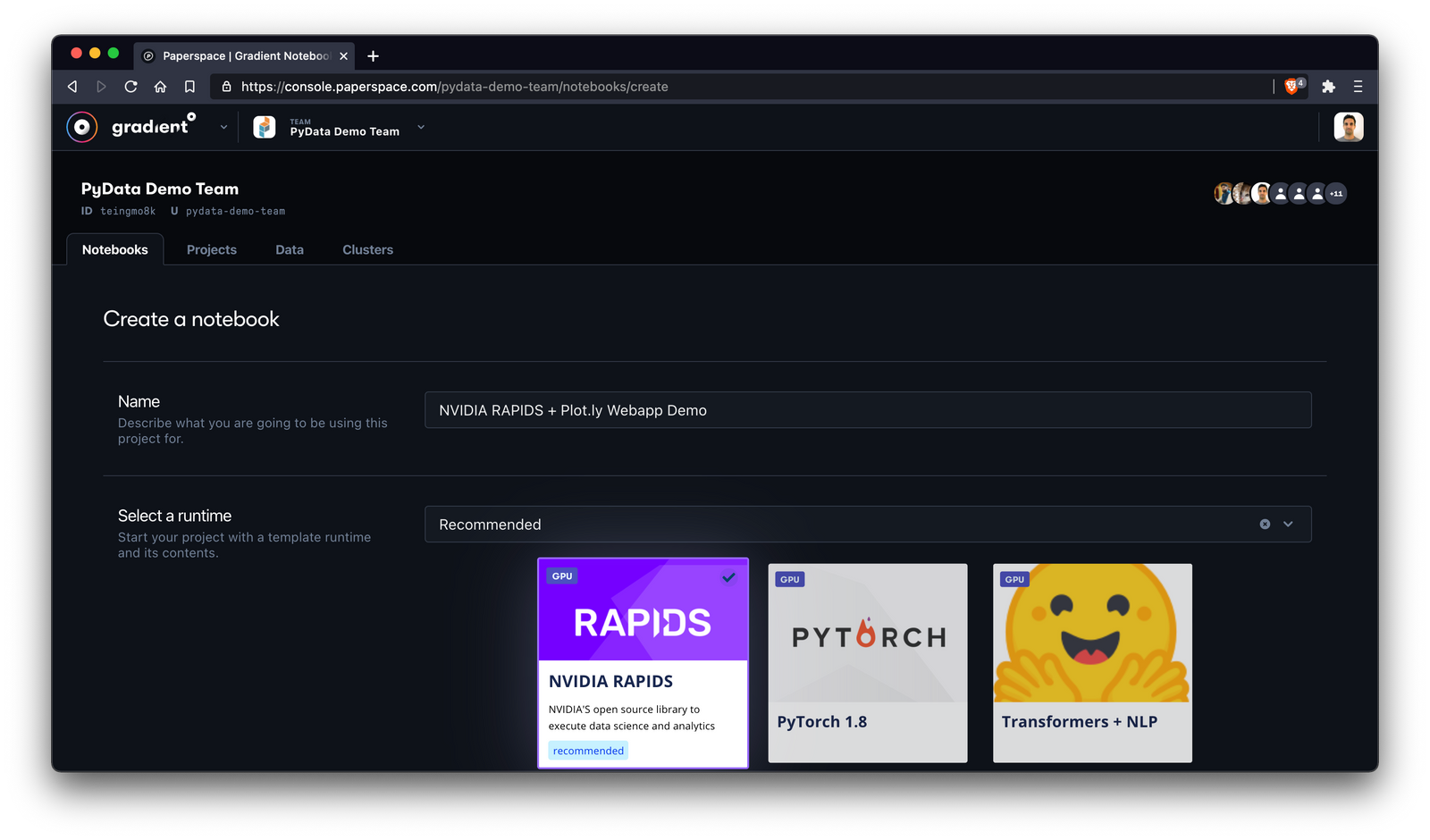Click the PyData Demo Team logo icon
Image resolution: width=1430 pixels, height=840 pixels.
coord(264,127)
